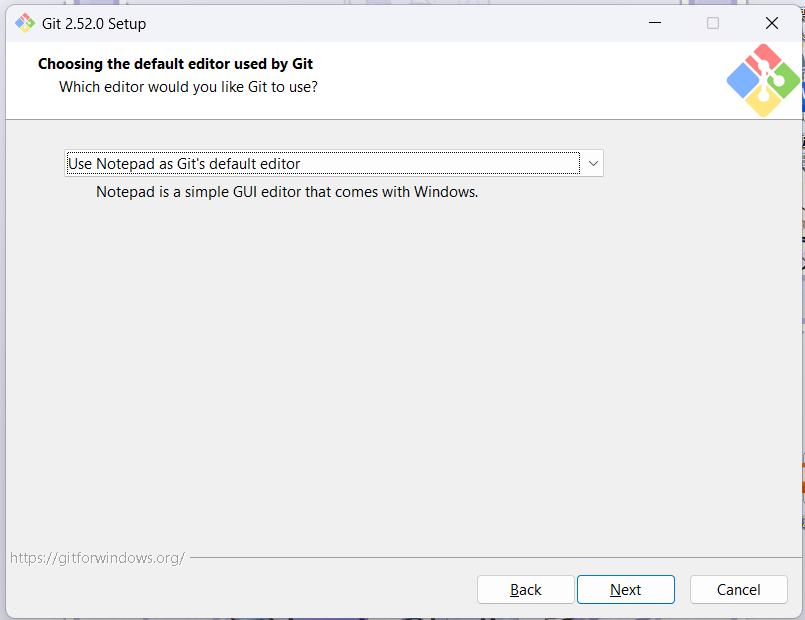Open the default editor dropdown arrow
Image resolution: width=805 pixels, height=620 pixels.
[x=593, y=163]
